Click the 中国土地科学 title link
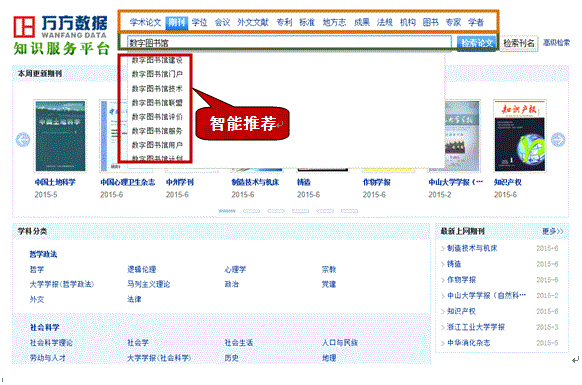Viewport: 582px width, 385px height. [55, 182]
